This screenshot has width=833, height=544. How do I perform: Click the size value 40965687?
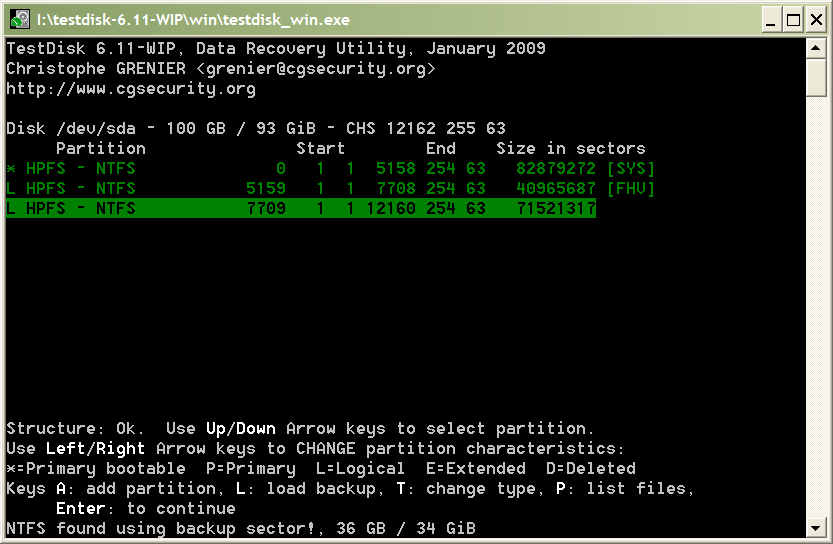556,189
